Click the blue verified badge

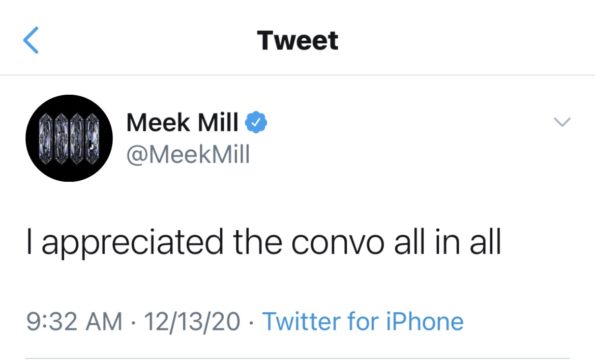pos(256,122)
